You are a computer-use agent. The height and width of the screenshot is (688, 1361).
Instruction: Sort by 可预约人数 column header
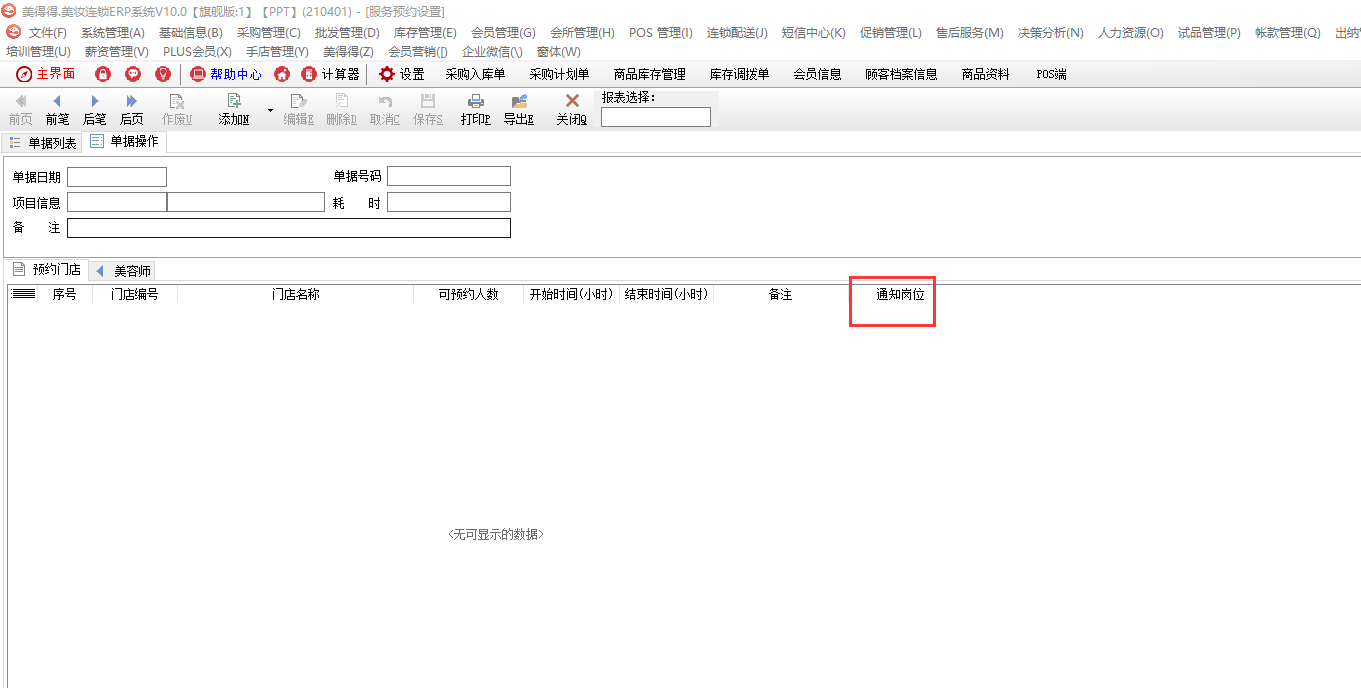[469, 294]
